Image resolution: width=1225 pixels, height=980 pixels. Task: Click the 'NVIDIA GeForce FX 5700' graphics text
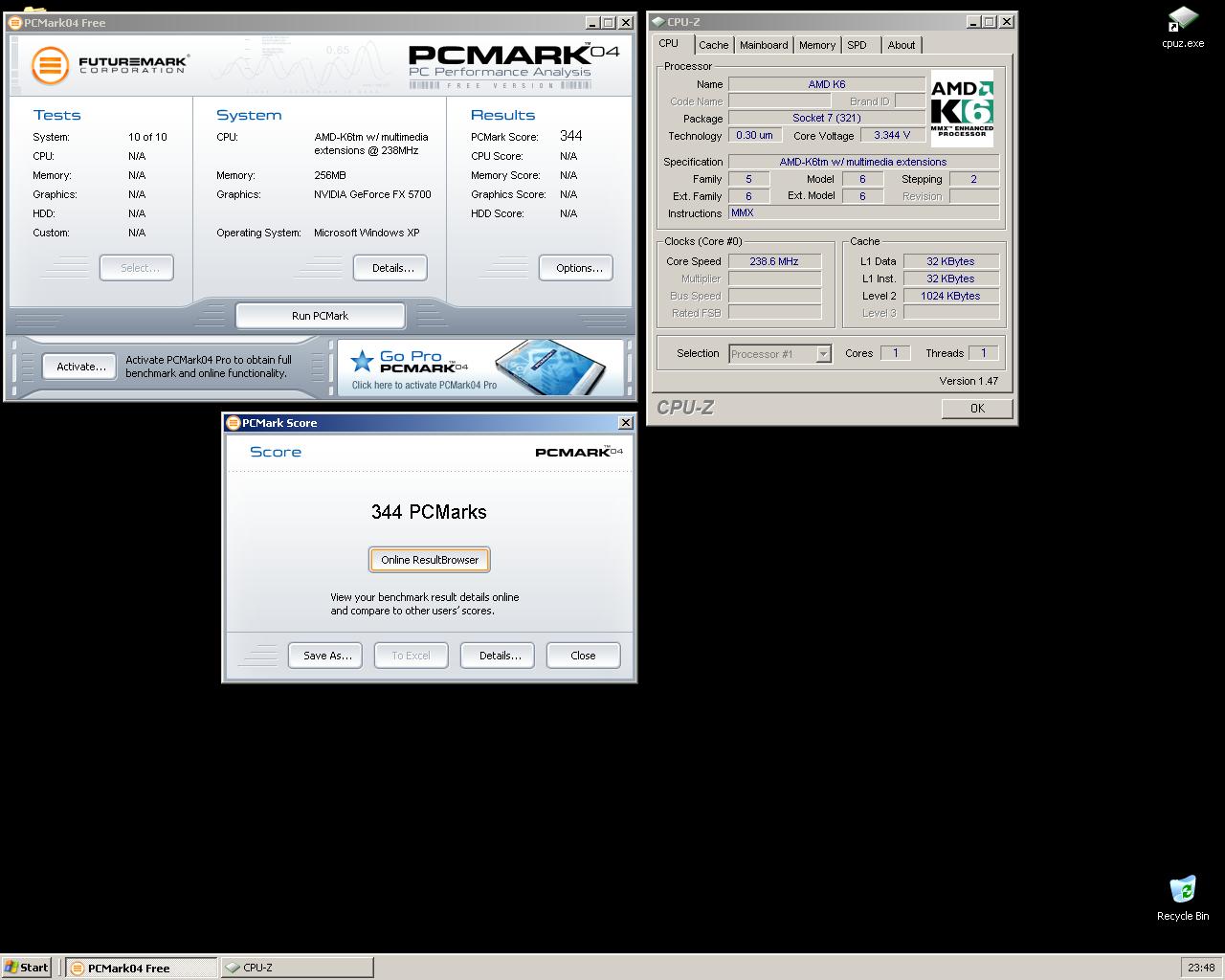point(372,194)
